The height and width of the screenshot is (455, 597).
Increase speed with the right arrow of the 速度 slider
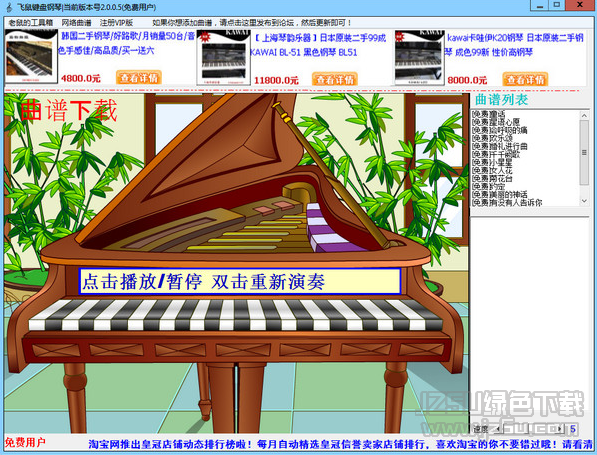(560, 429)
